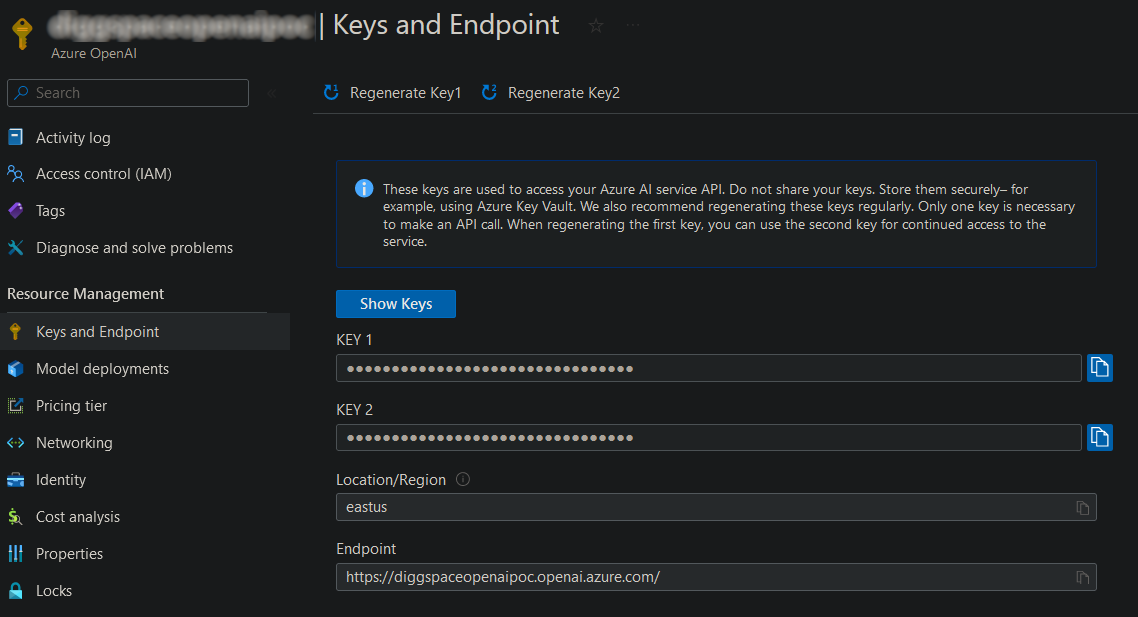Click the Show Keys button
The image size is (1138, 617).
395,303
